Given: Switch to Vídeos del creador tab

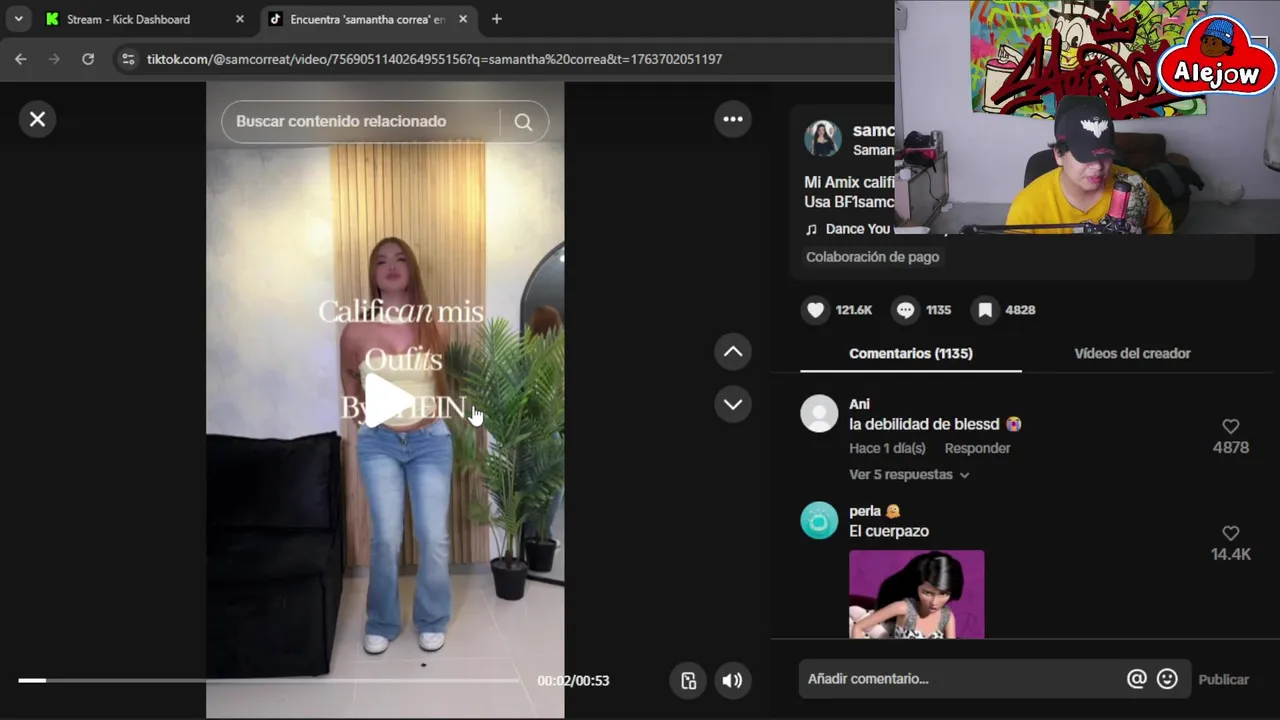Looking at the screenshot, I should point(1132,353).
